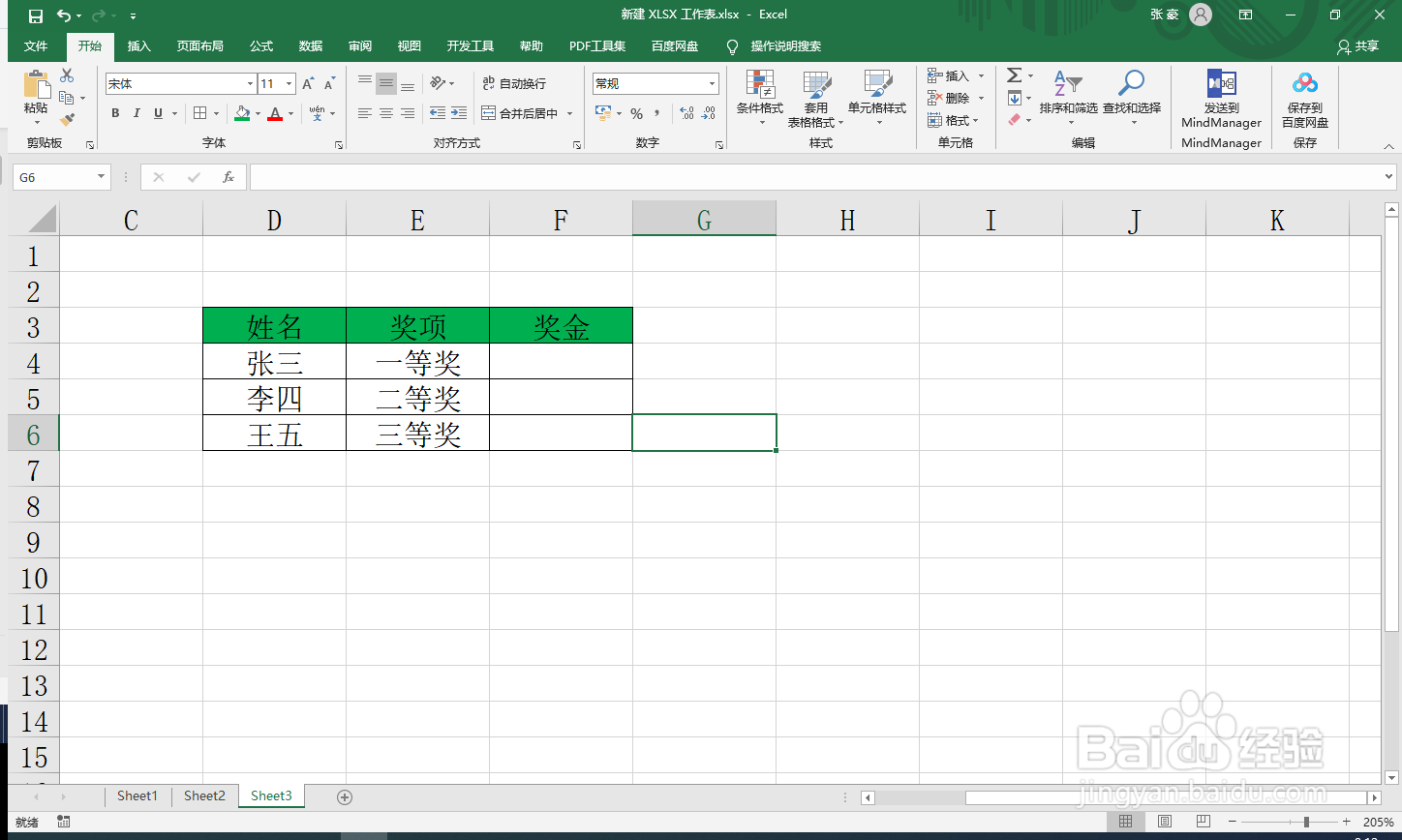Expand the formula bar chevron

tap(1389, 177)
